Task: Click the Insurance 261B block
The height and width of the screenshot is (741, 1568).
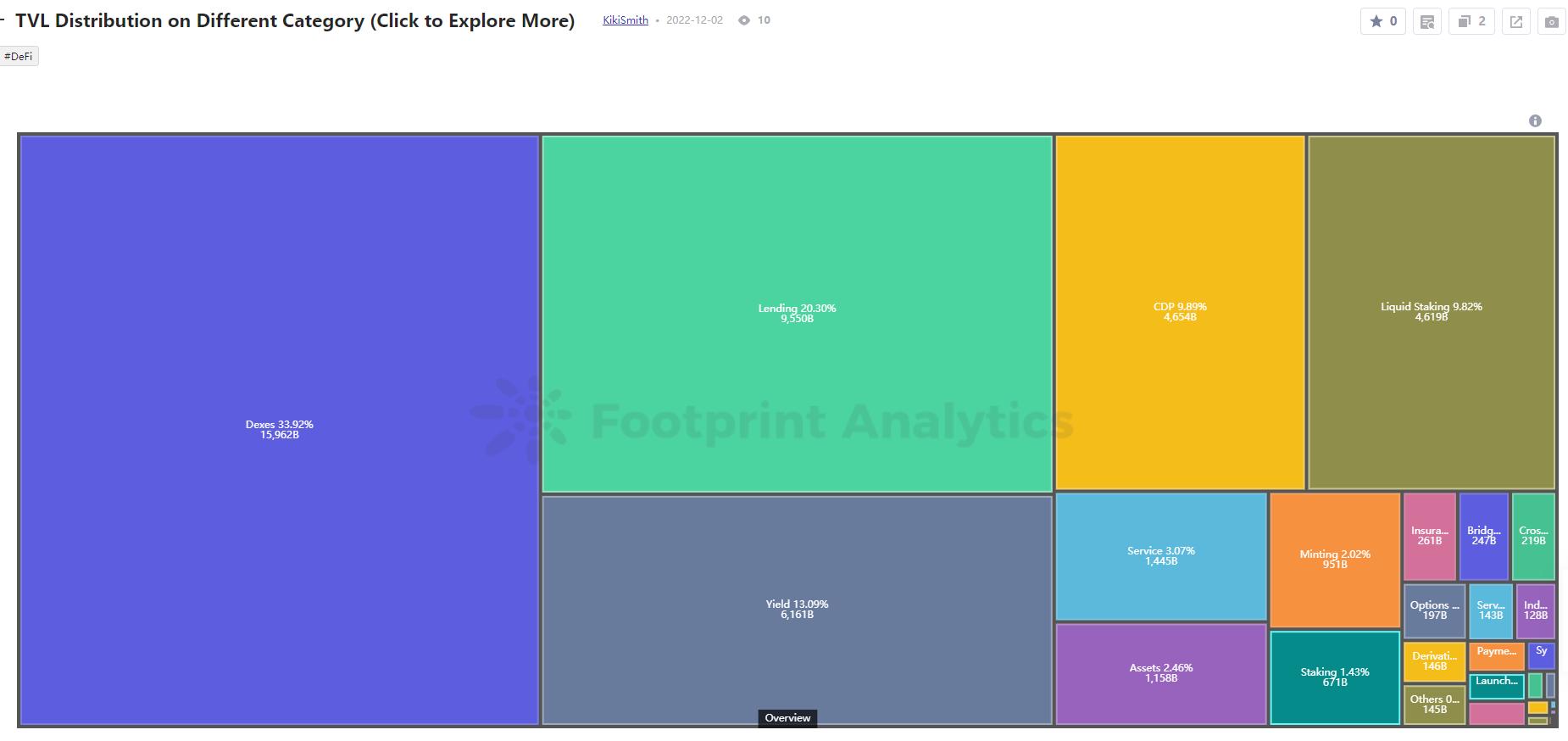Action: 1429,536
